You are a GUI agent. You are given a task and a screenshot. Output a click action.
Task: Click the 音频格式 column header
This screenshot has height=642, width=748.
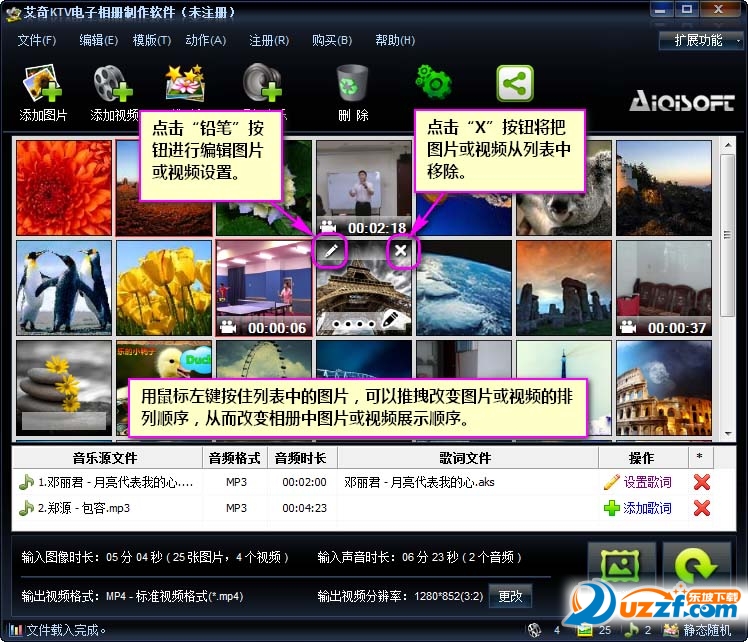click(234, 458)
